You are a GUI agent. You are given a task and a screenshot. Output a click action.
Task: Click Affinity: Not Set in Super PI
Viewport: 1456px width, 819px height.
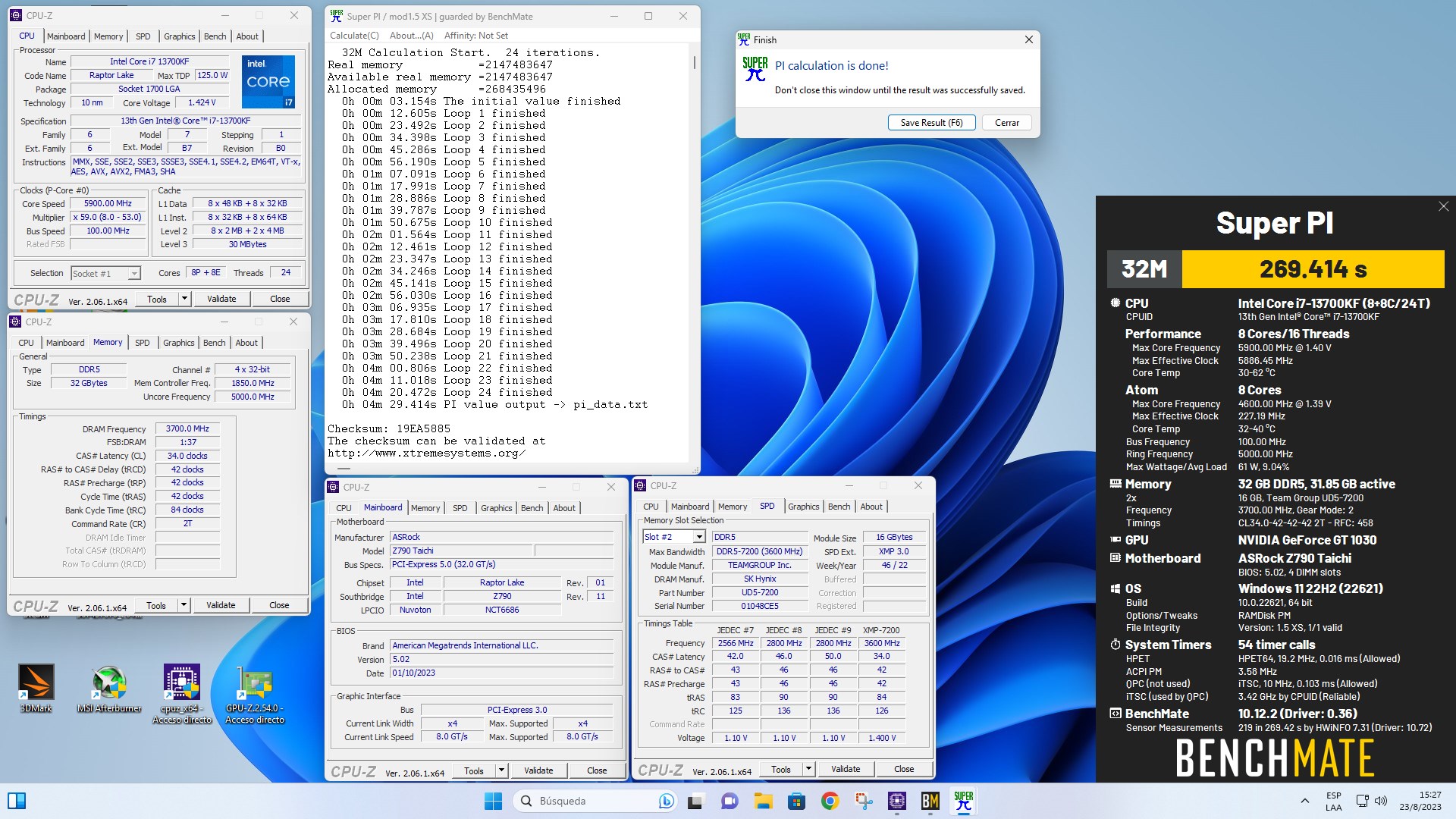(475, 36)
